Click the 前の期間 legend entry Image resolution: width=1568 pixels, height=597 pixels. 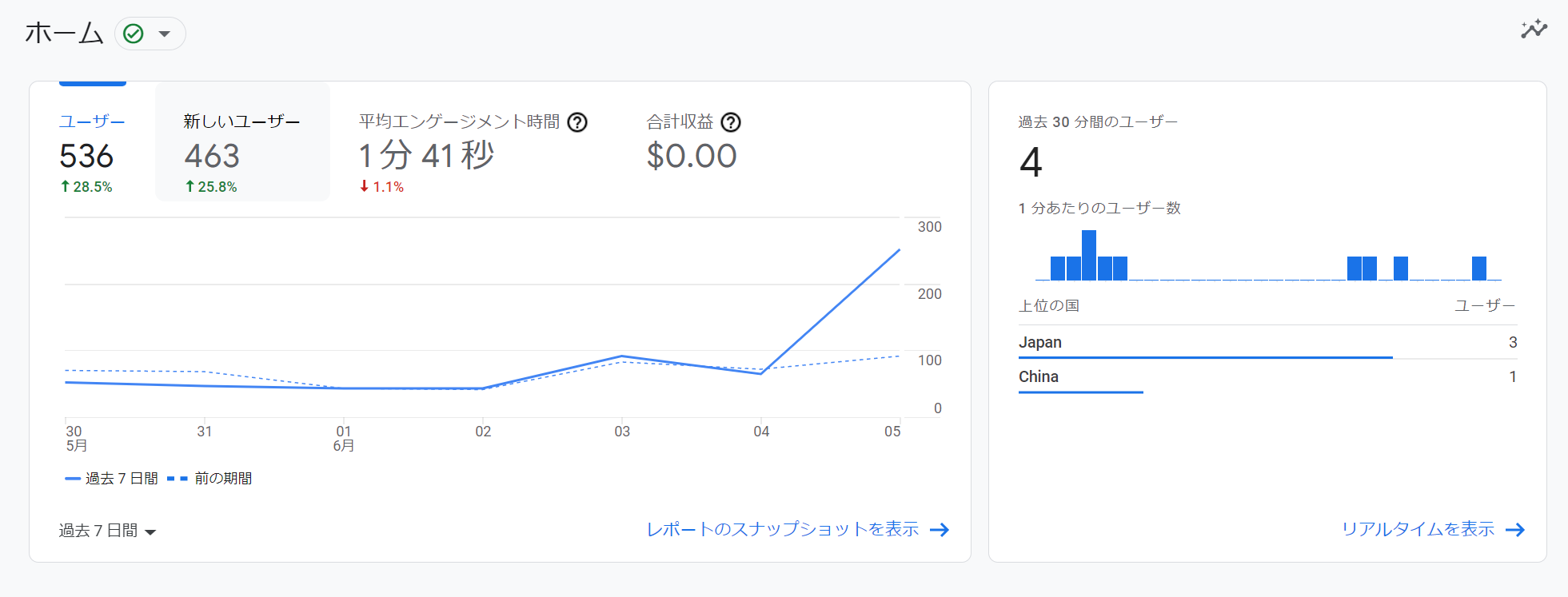(x=210, y=479)
